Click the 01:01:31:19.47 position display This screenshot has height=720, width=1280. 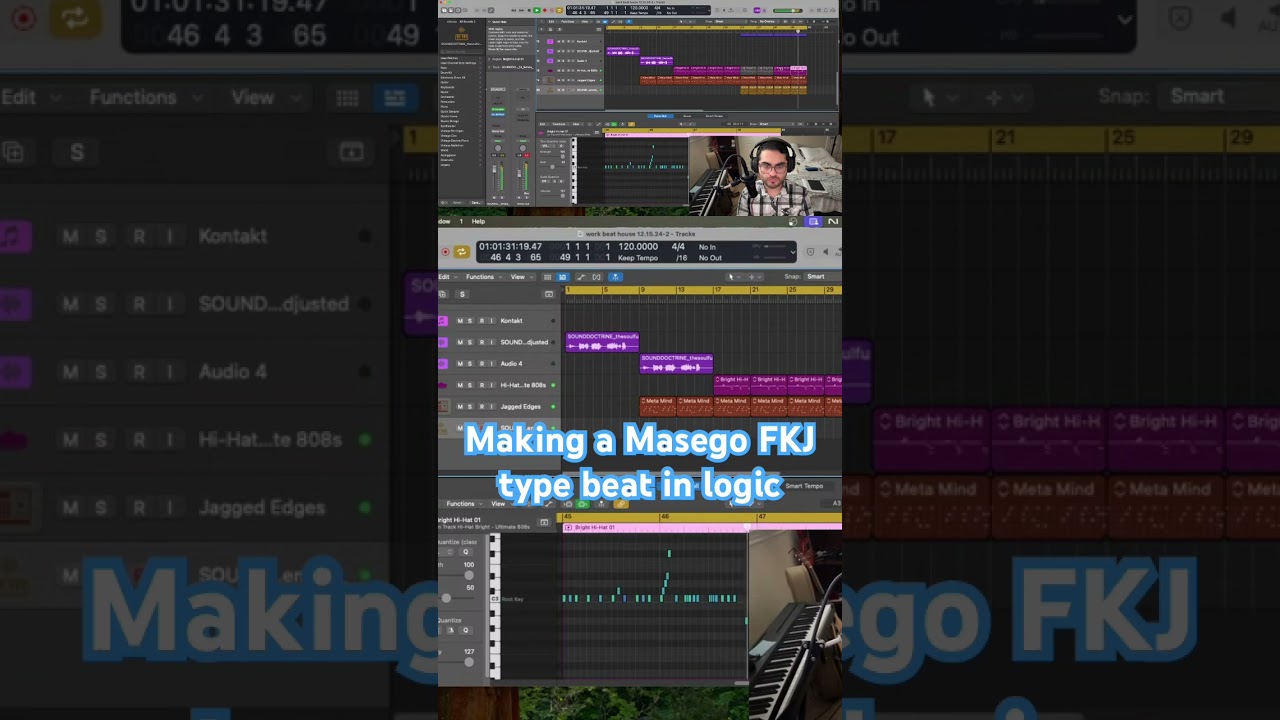(510, 246)
